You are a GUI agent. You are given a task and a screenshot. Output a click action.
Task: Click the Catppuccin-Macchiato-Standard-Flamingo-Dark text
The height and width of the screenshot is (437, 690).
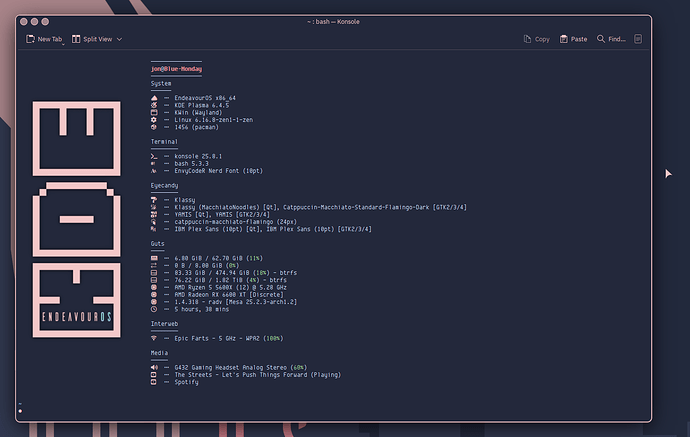pyautogui.click(x=356, y=207)
